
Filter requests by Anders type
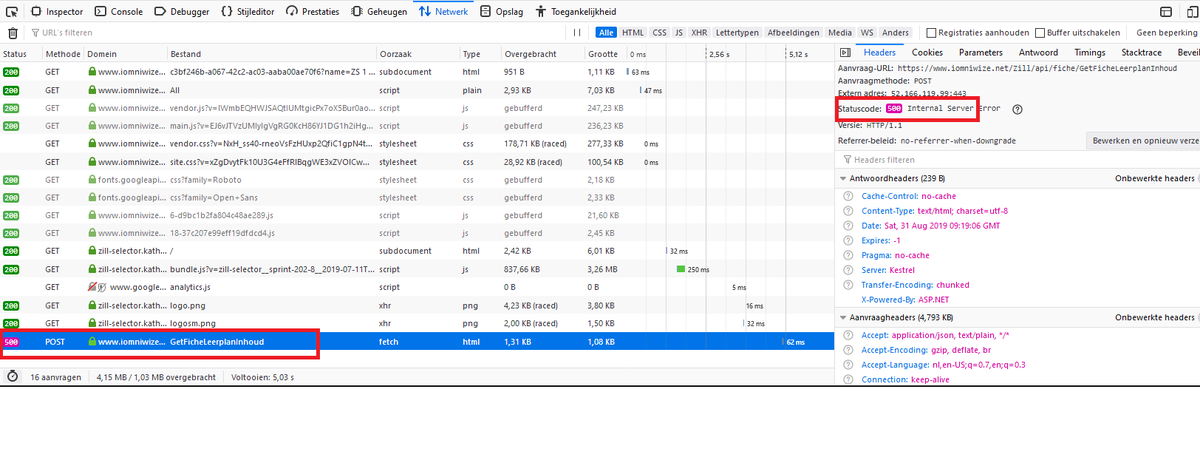click(895, 33)
